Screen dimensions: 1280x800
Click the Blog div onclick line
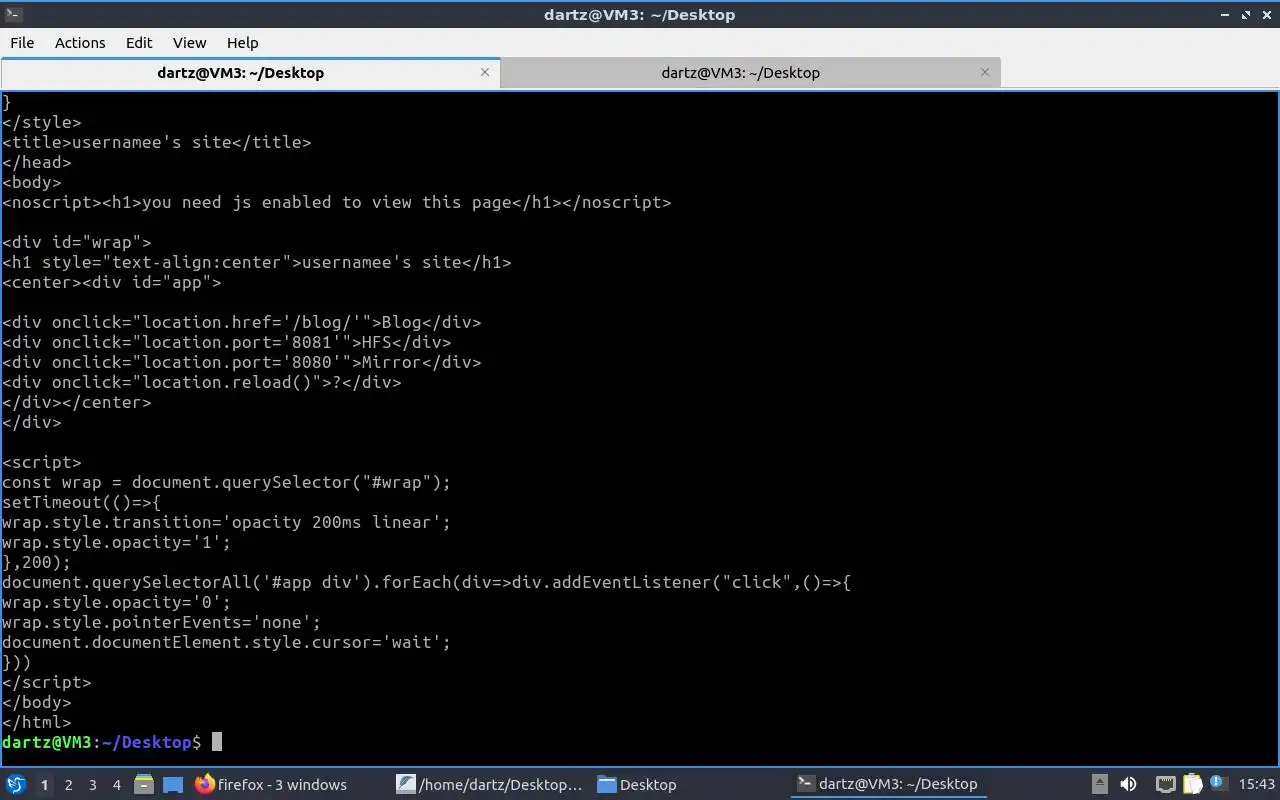pos(241,322)
